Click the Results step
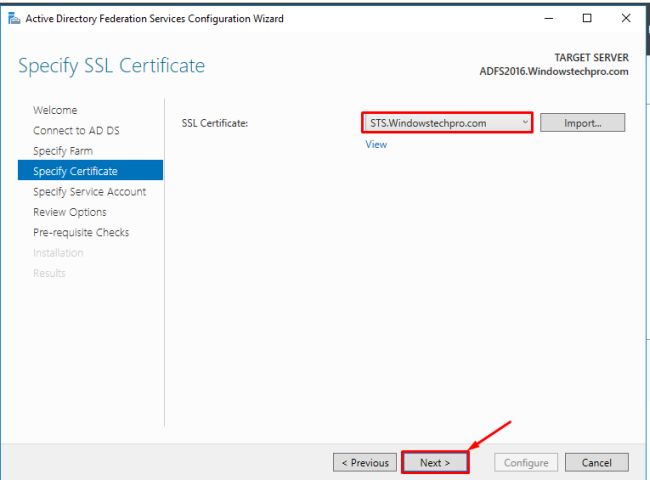The height and width of the screenshot is (480, 650). tap(49, 273)
